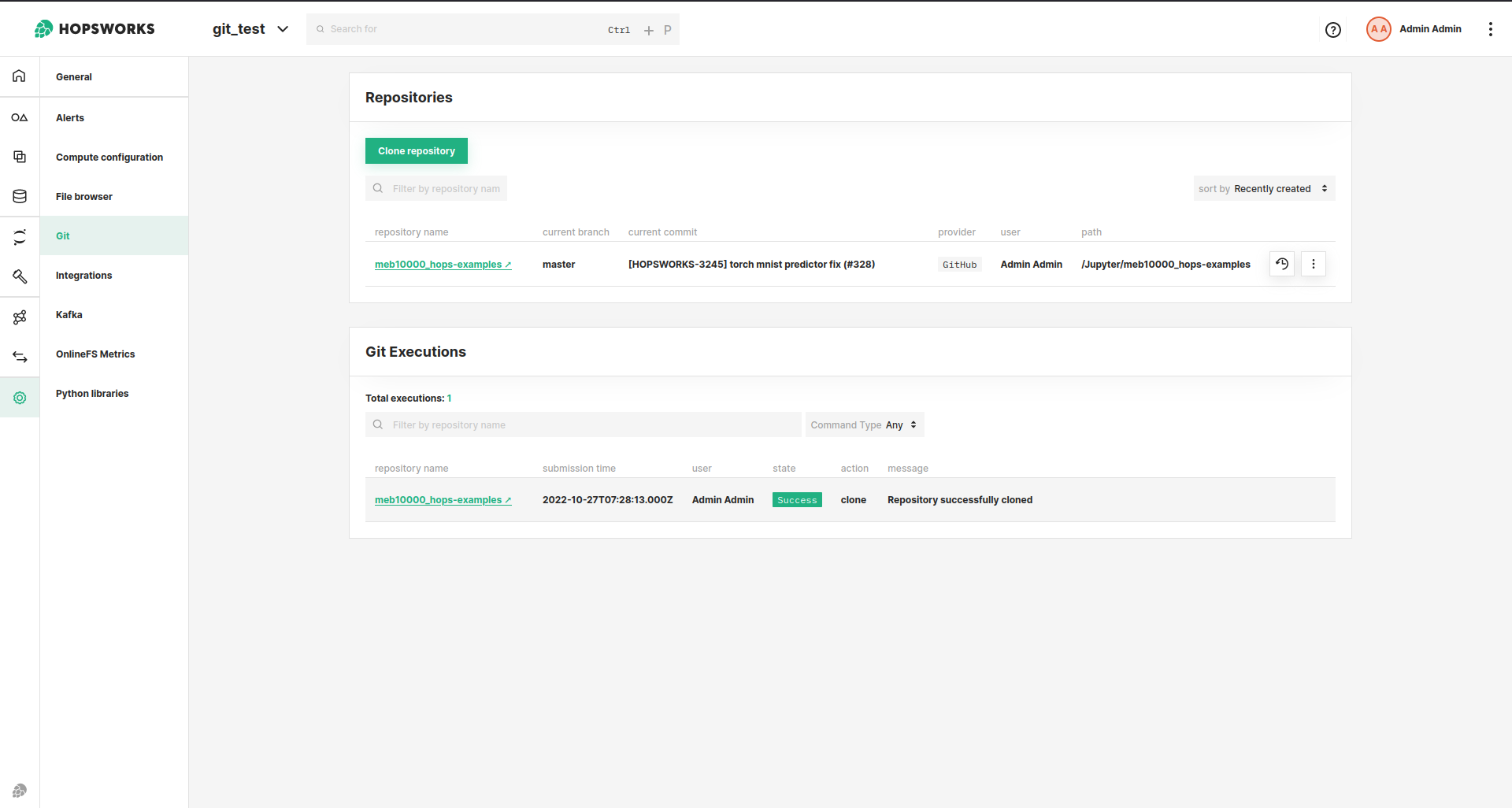Open the OnlineFS Metrics sidebar item
Viewport: 1512px width, 808px height.
[x=94, y=354]
